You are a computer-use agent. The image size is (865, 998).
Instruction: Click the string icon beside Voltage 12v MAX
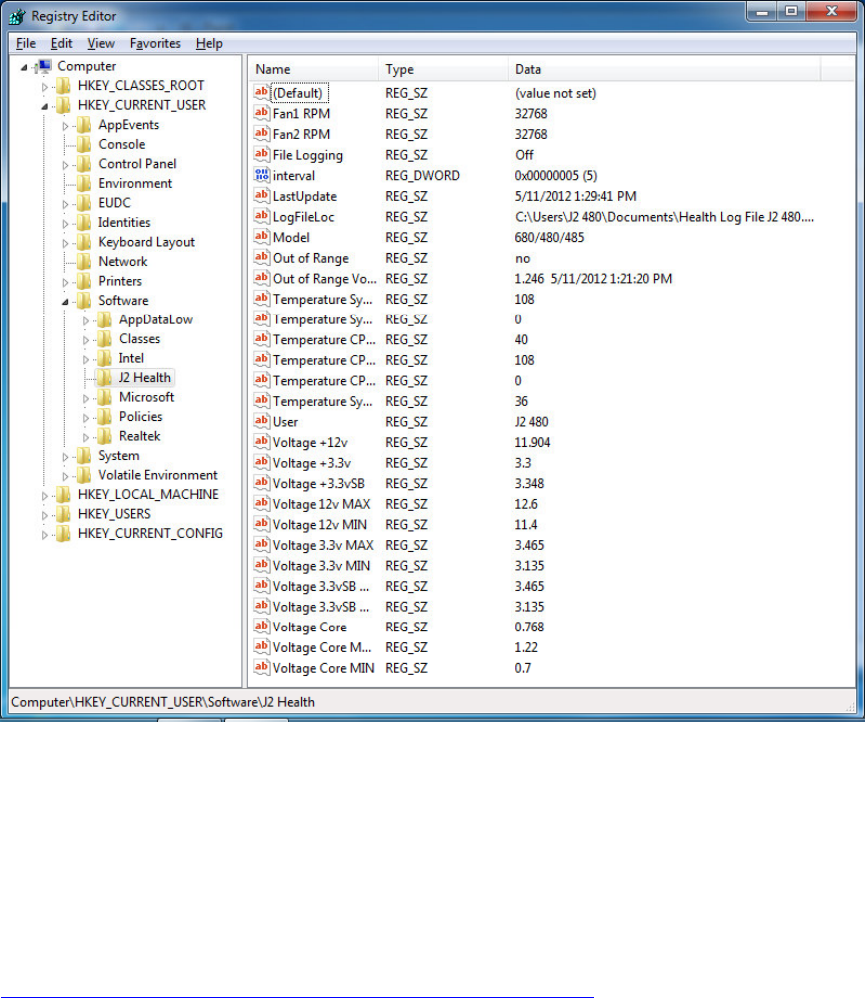pos(261,503)
